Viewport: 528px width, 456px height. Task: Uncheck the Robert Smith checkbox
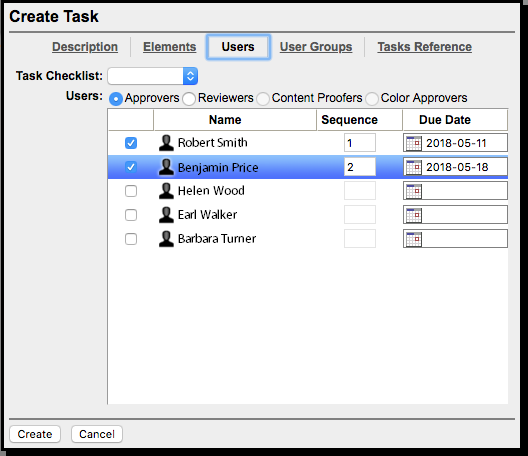pos(131,143)
